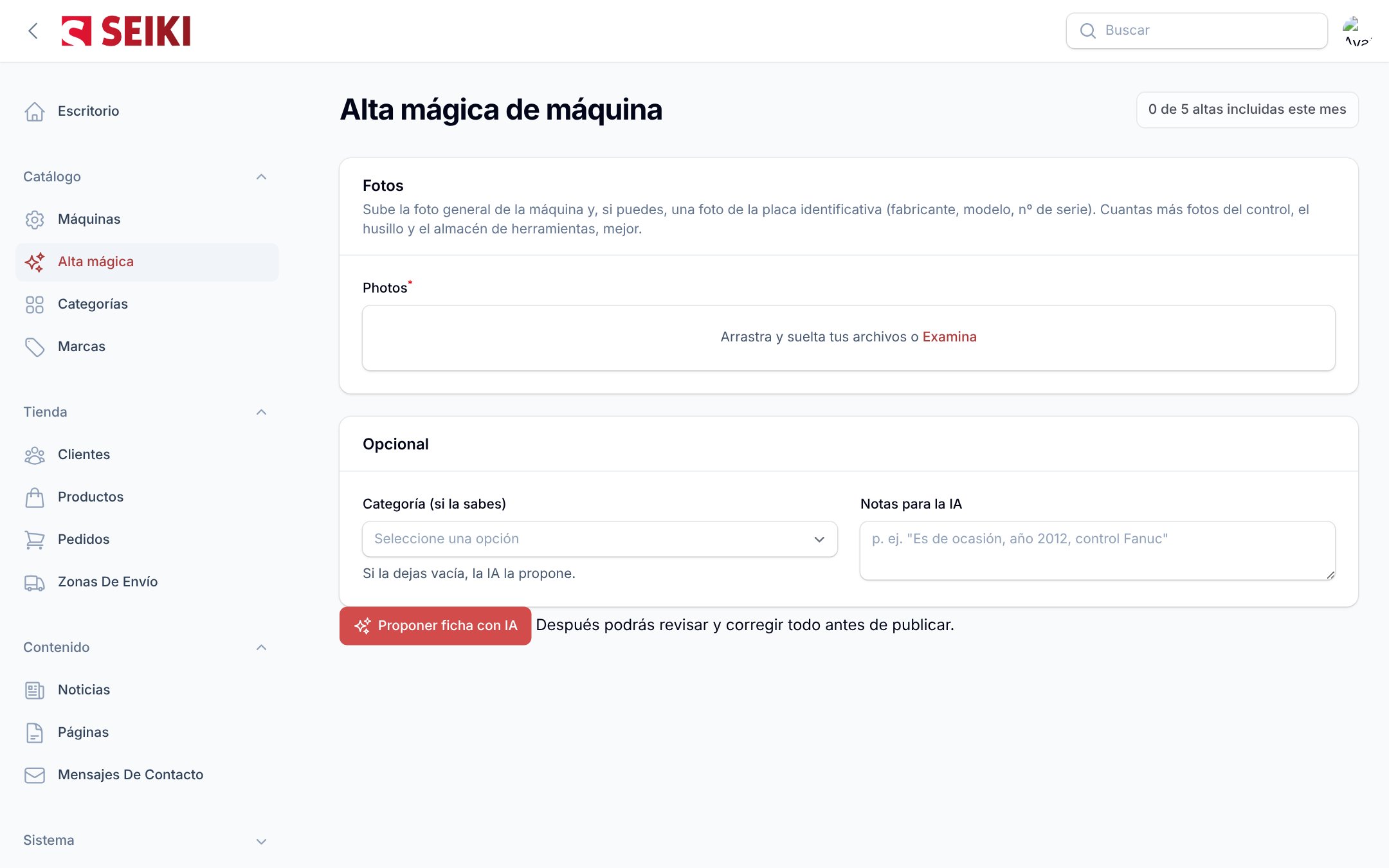The image size is (1389, 868).
Task: Open Escritorio in the sidebar
Action: click(x=147, y=111)
